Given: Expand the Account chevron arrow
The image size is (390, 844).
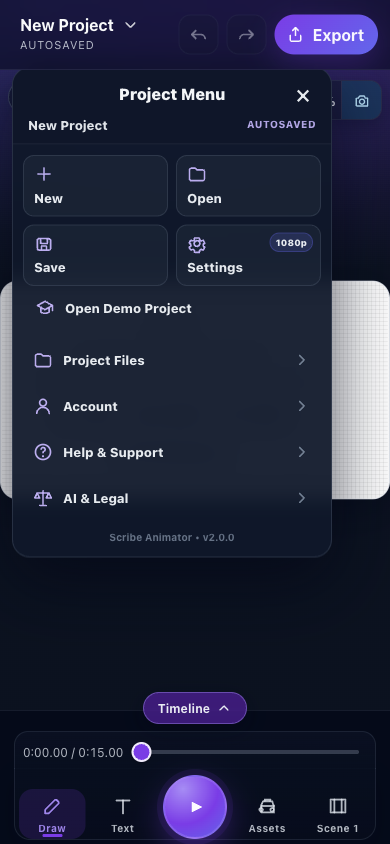Looking at the screenshot, I should tap(302, 406).
